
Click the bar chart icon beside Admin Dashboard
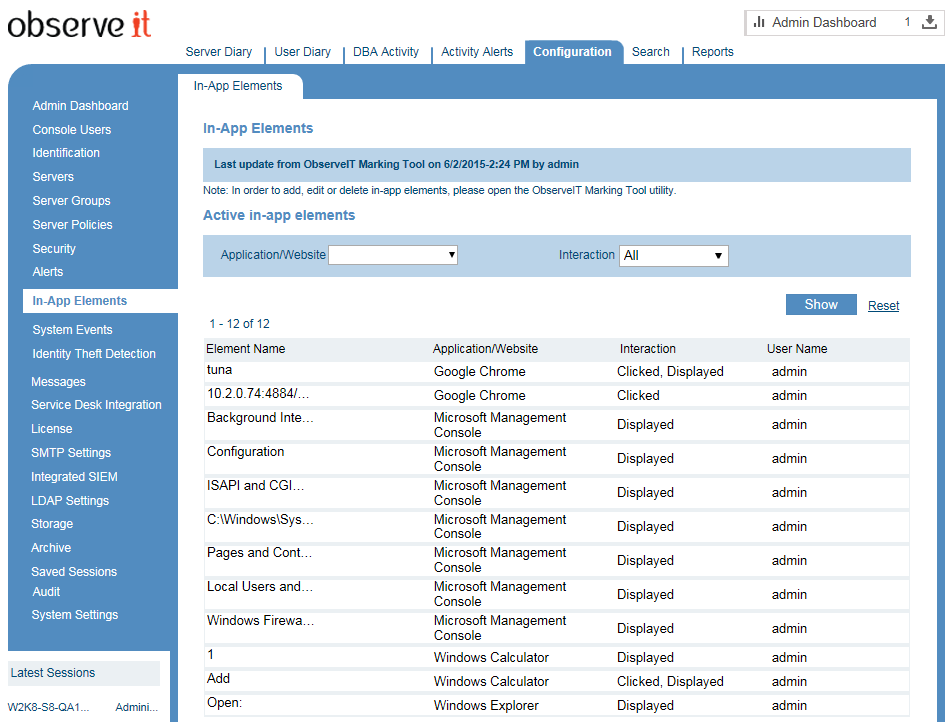coord(759,22)
